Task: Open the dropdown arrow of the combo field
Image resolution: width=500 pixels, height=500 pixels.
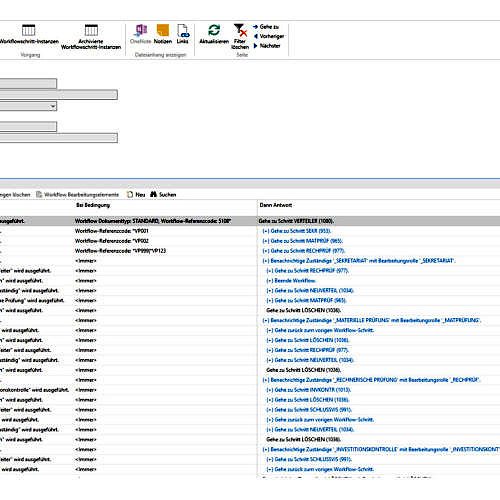Action: pos(53,106)
